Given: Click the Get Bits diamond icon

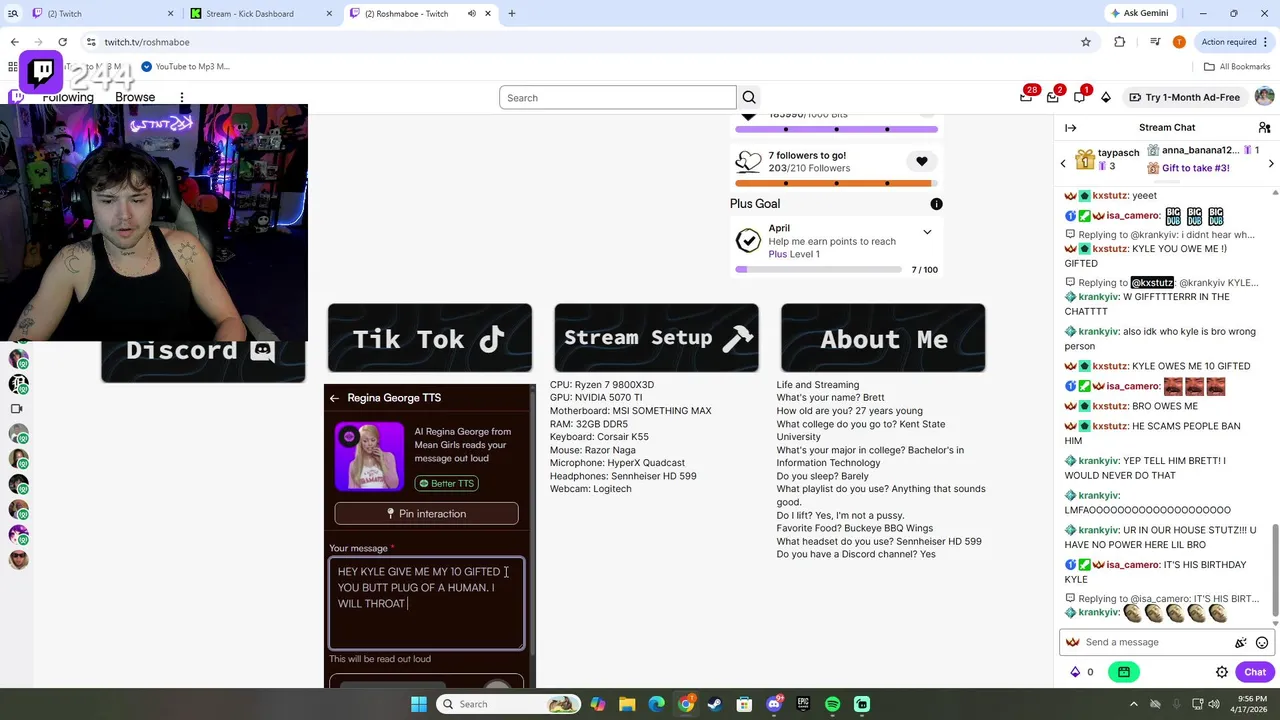Looking at the screenshot, I should coord(1106,97).
